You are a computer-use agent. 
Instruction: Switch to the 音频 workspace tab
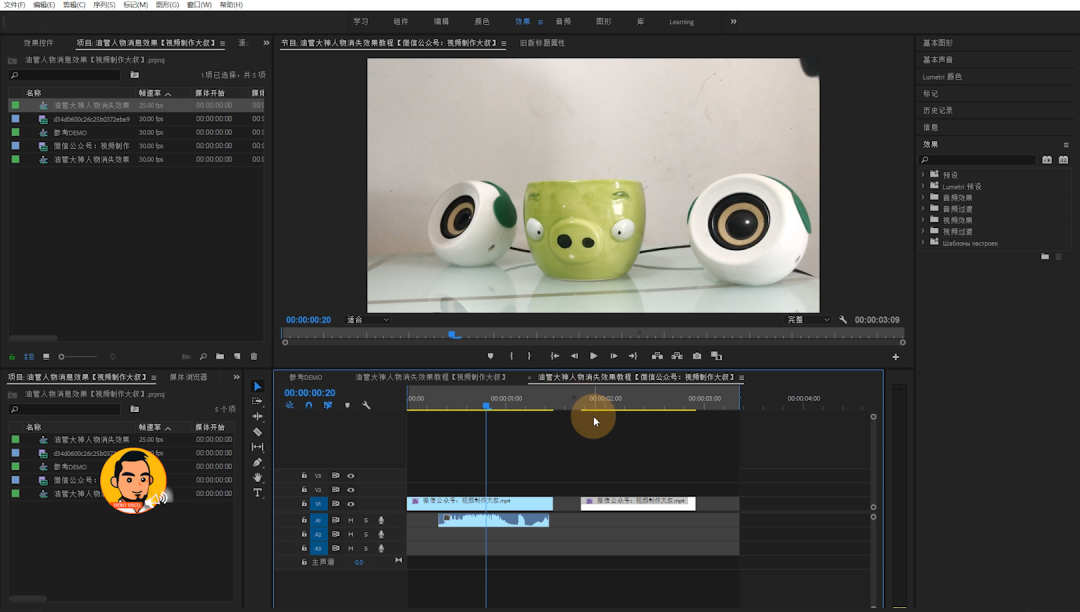(x=563, y=21)
